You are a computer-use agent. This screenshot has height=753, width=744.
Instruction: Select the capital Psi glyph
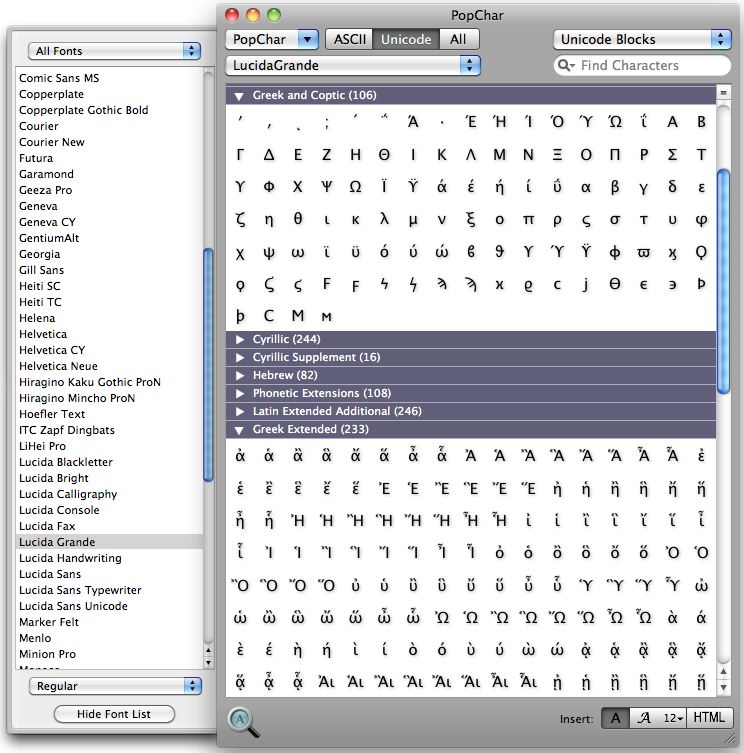(326, 187)
